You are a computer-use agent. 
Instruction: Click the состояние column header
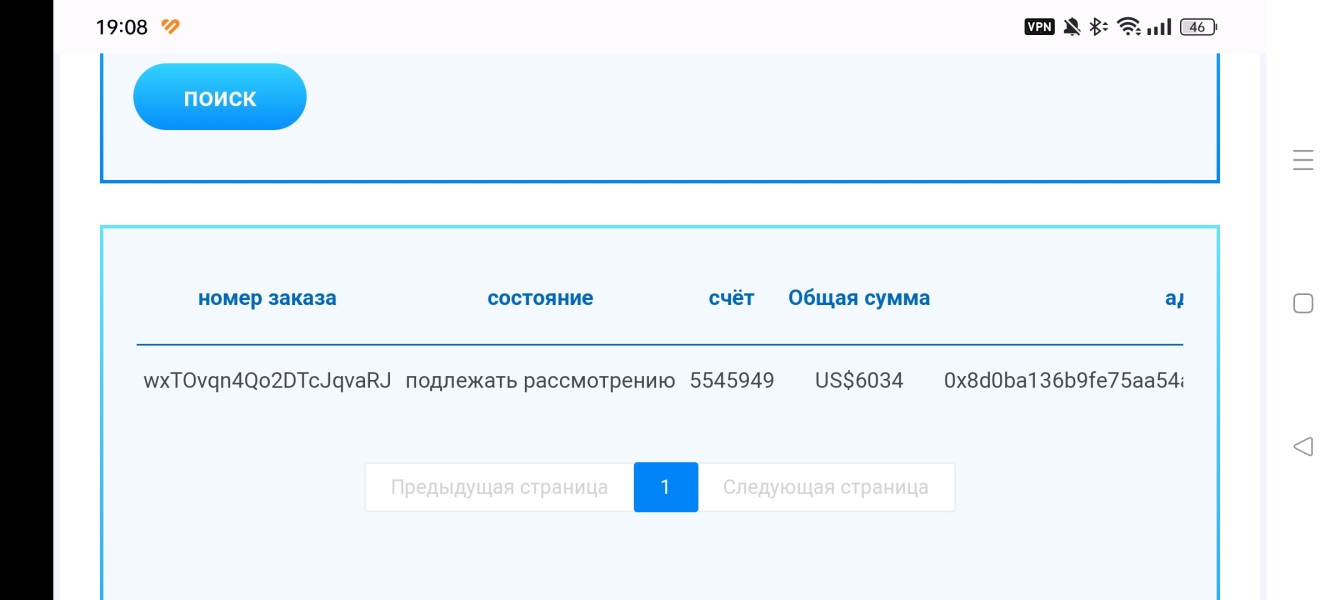540,298
